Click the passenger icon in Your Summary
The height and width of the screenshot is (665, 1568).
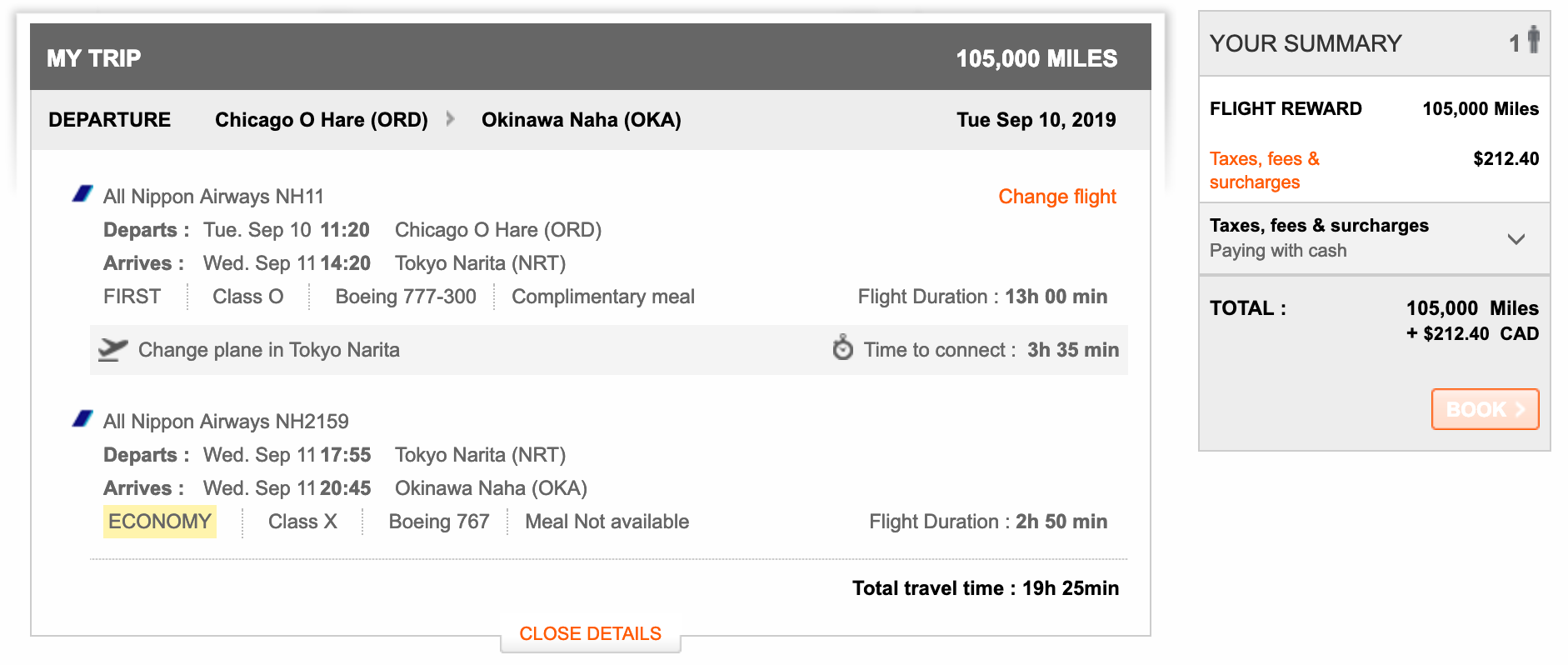click(x=1533, y=40)
